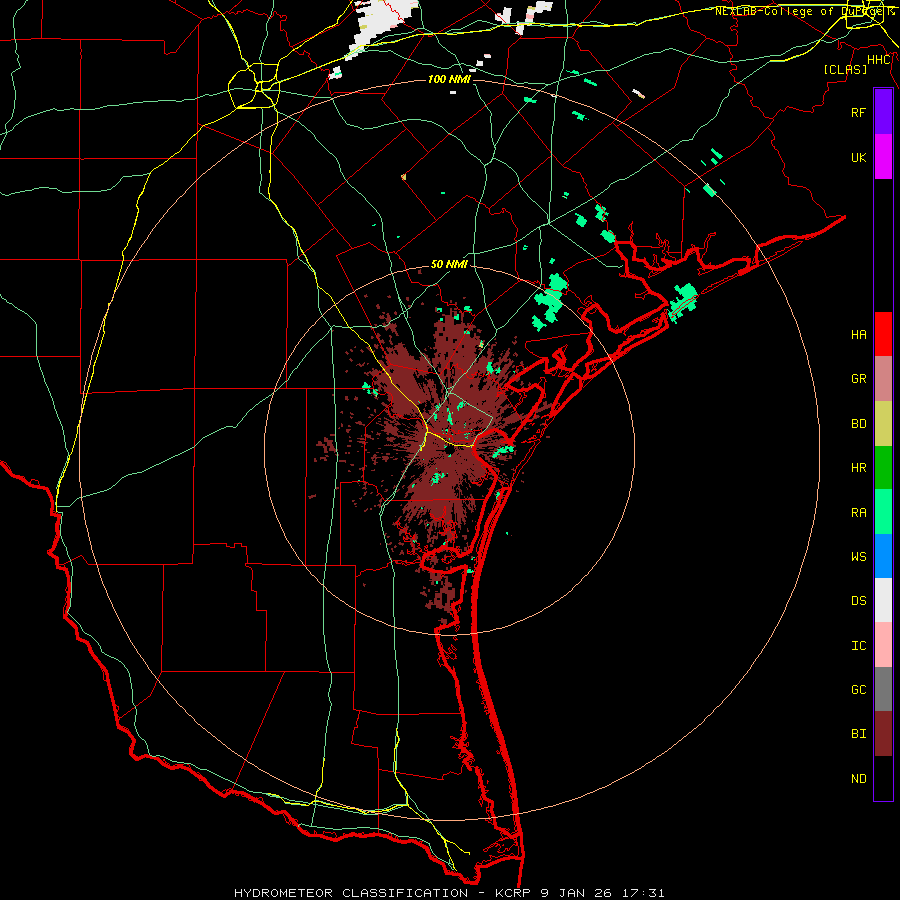
Task: Click the WS legend label
Action: 858,557
